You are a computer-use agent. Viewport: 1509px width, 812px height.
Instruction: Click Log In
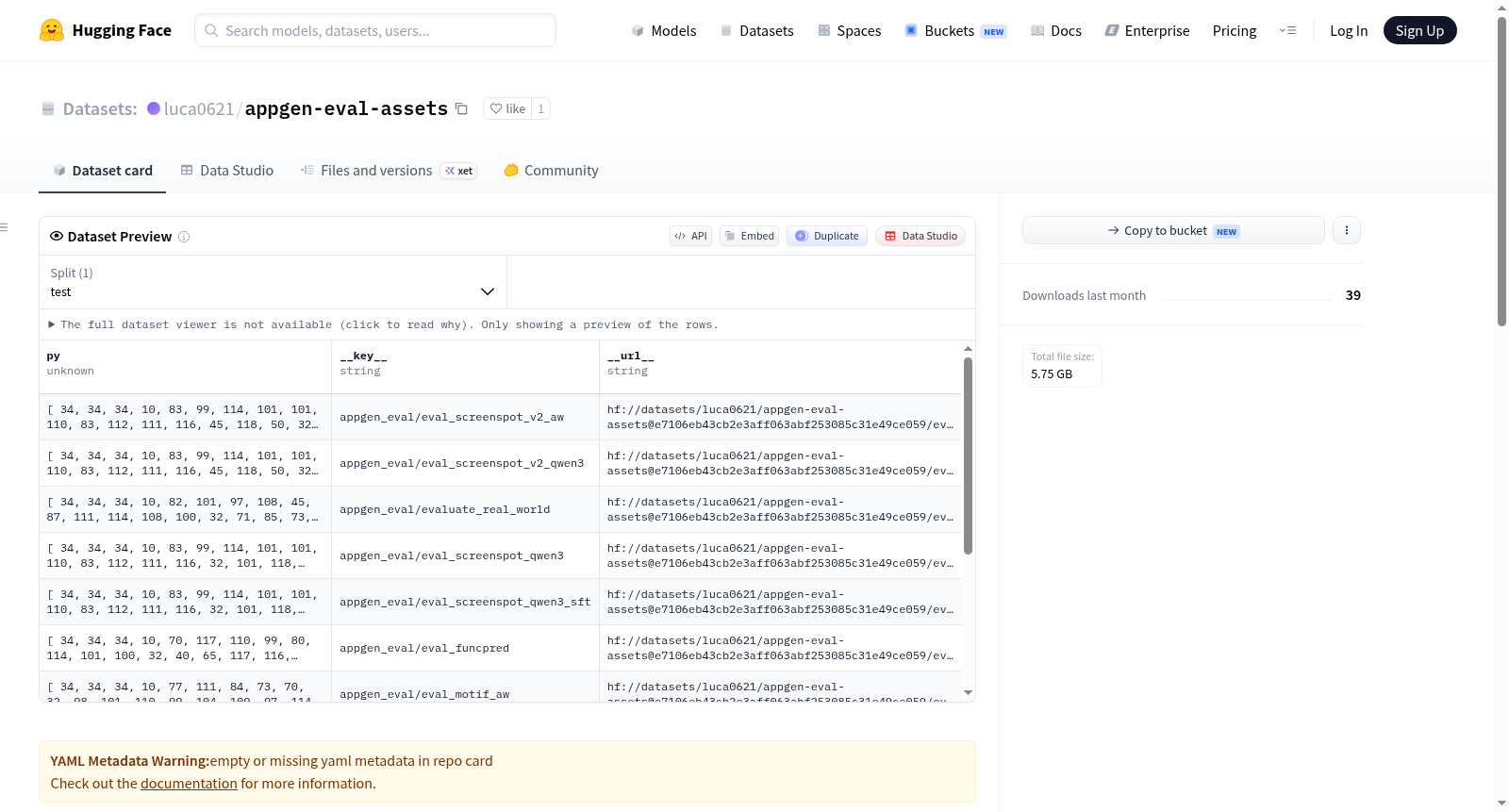(x=1349, y=30)
